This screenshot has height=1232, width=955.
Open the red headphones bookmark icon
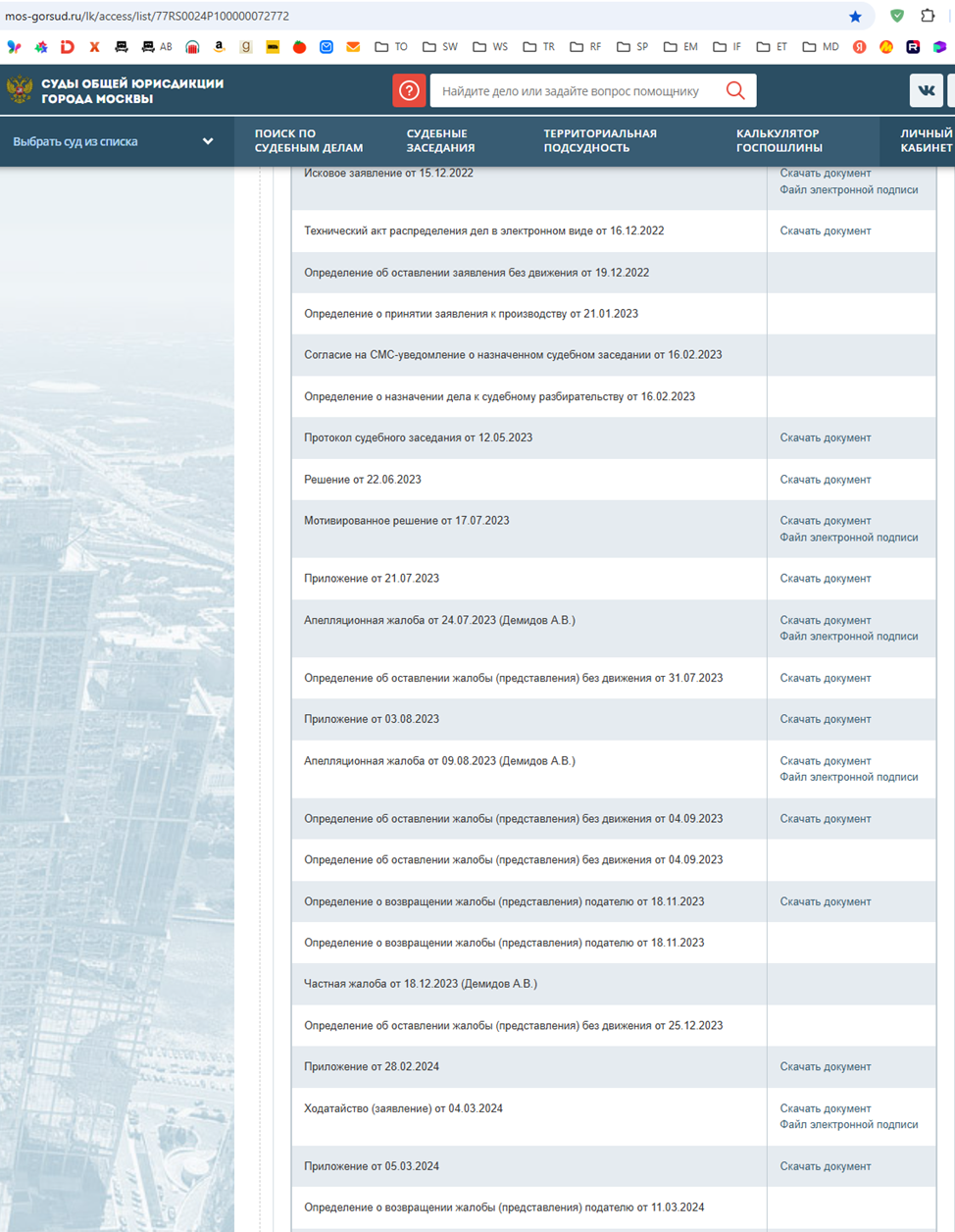[x=192, y=46]
